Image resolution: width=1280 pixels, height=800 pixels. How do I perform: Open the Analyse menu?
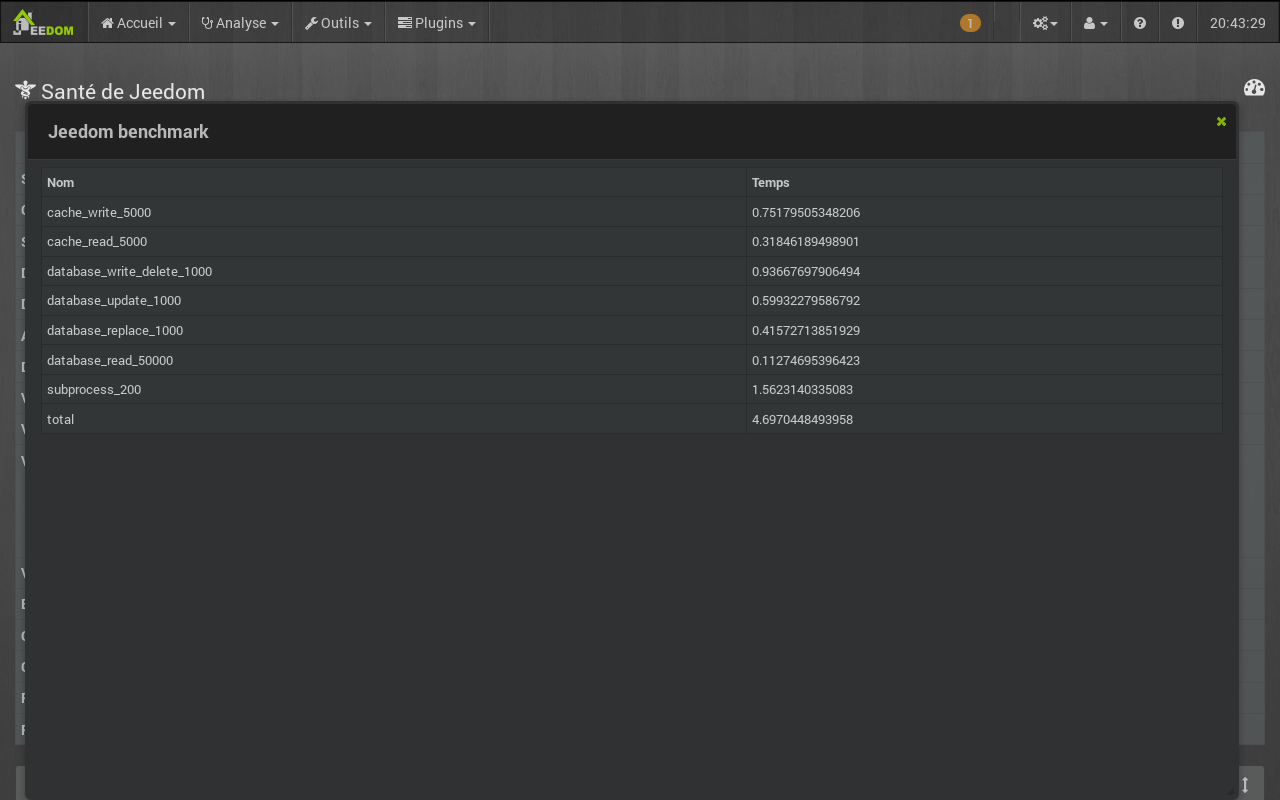240,22
